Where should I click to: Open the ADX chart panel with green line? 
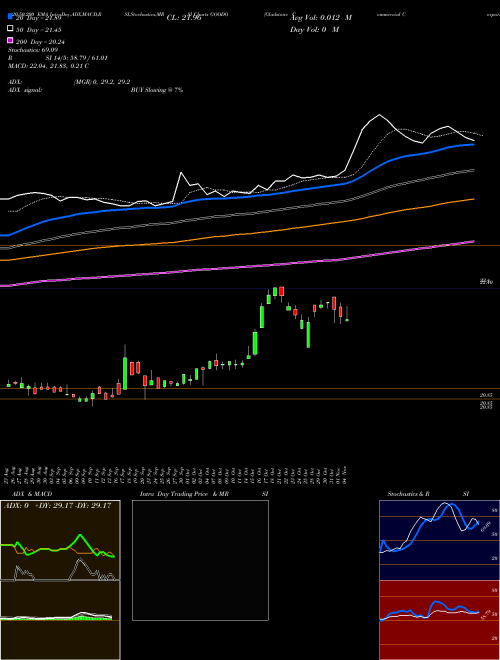[60, 540]
